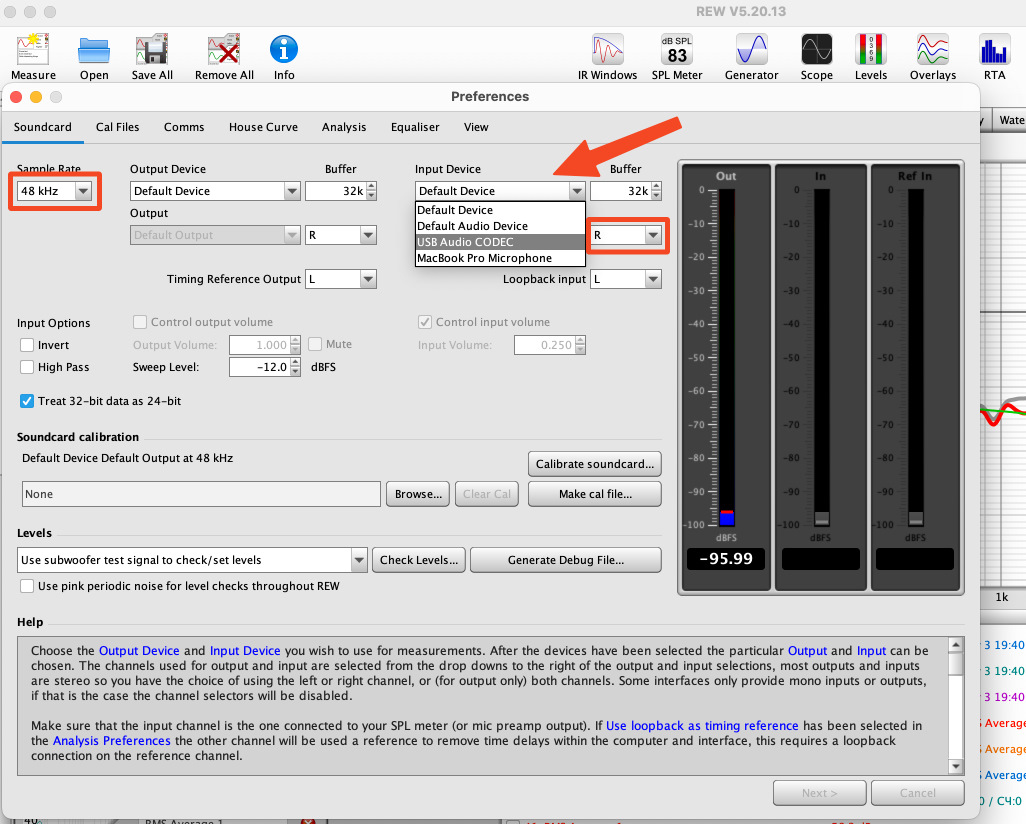Click Browse for calibration file
Image resolution: width=1026 pixels, height=824 pixels.
[x=418, y=494]
